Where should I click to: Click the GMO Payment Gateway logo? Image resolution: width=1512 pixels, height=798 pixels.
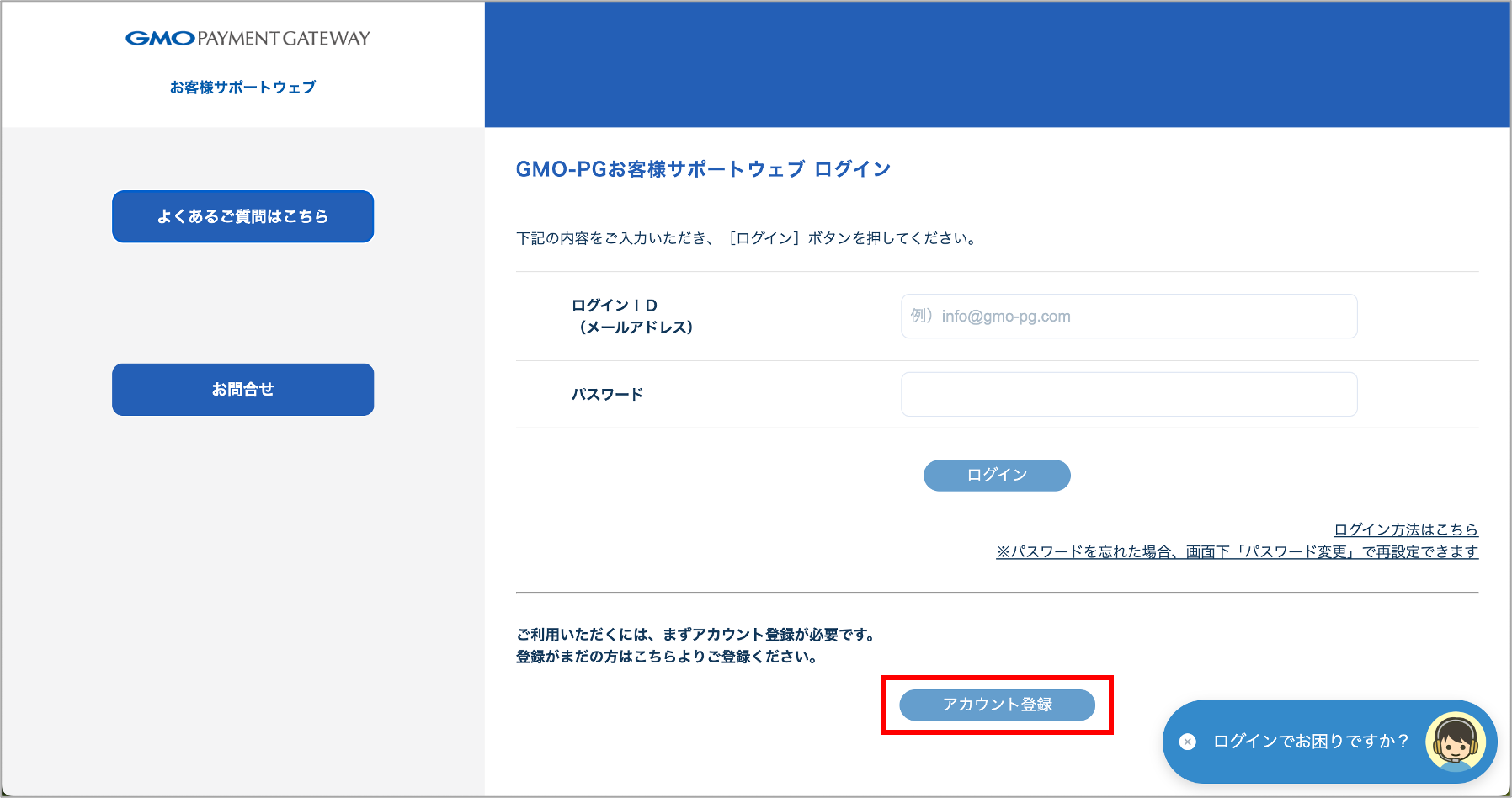click(x=248, y=38)
